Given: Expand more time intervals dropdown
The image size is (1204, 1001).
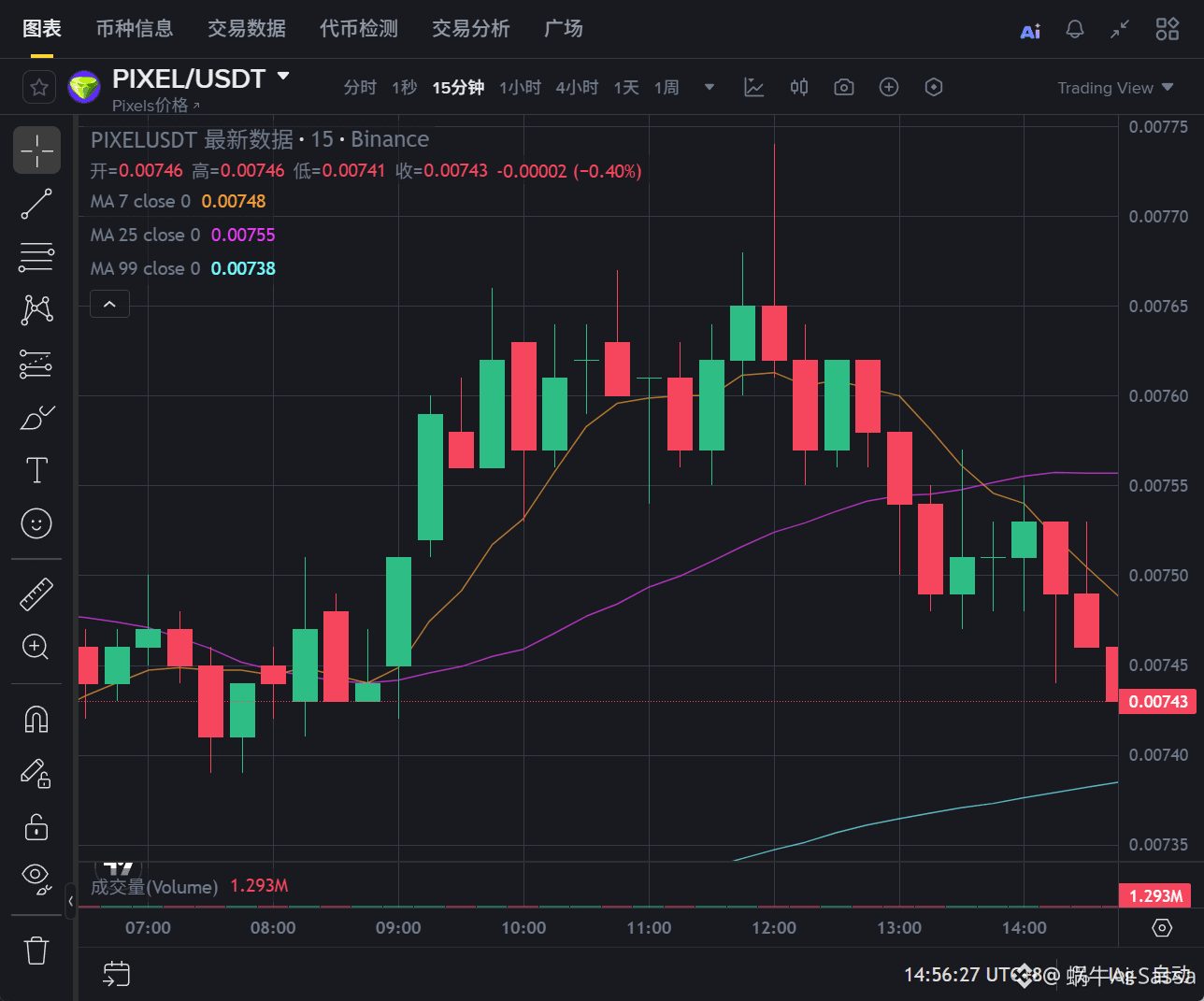Looking at the screenshot, I should 709,88.
